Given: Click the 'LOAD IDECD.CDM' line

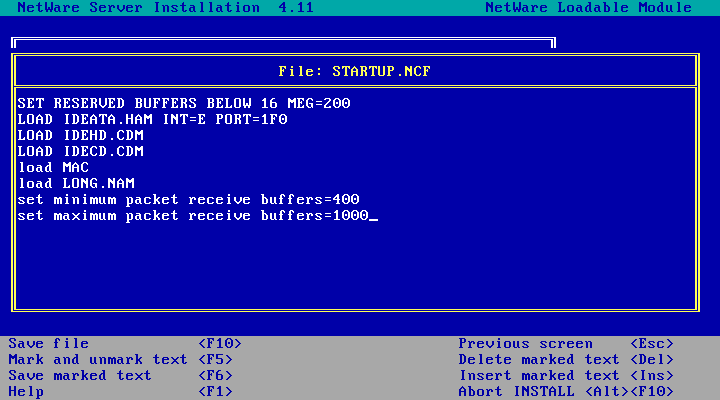Looking at the screenshot, I should tap(81, 152).
